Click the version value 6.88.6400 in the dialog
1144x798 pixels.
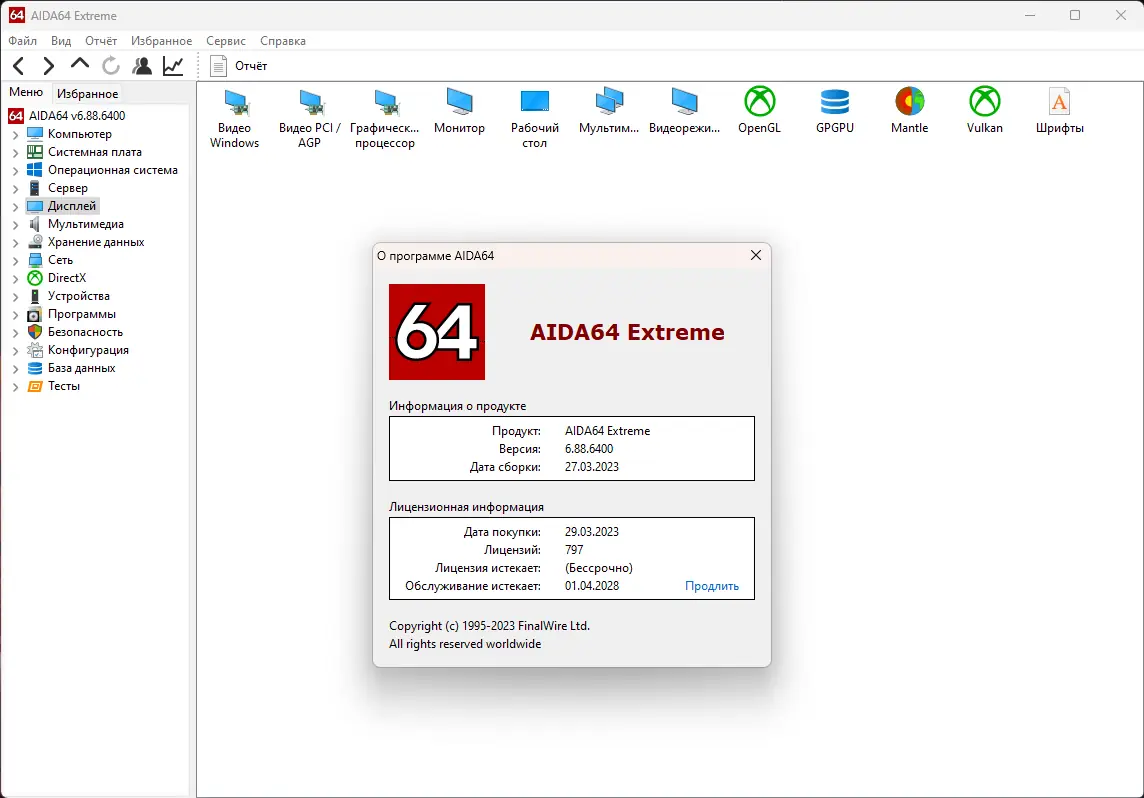(589, 449)
